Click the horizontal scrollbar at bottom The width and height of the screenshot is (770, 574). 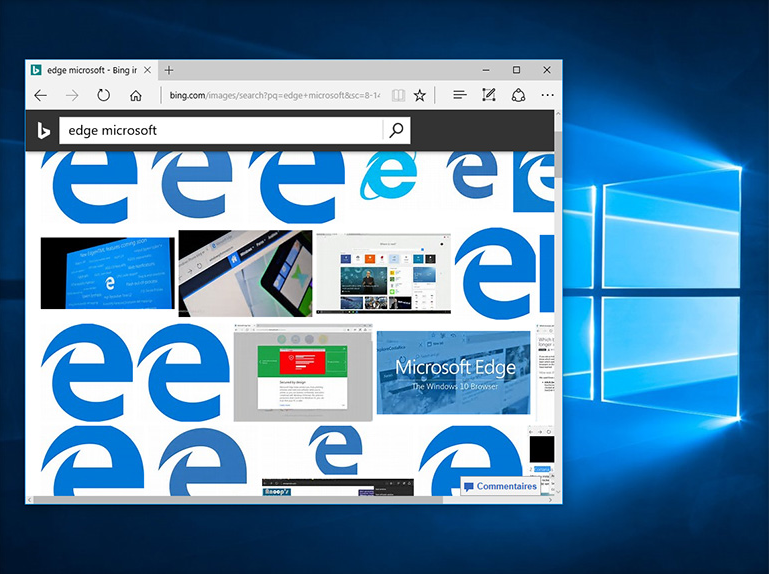(x=290, y=499)
